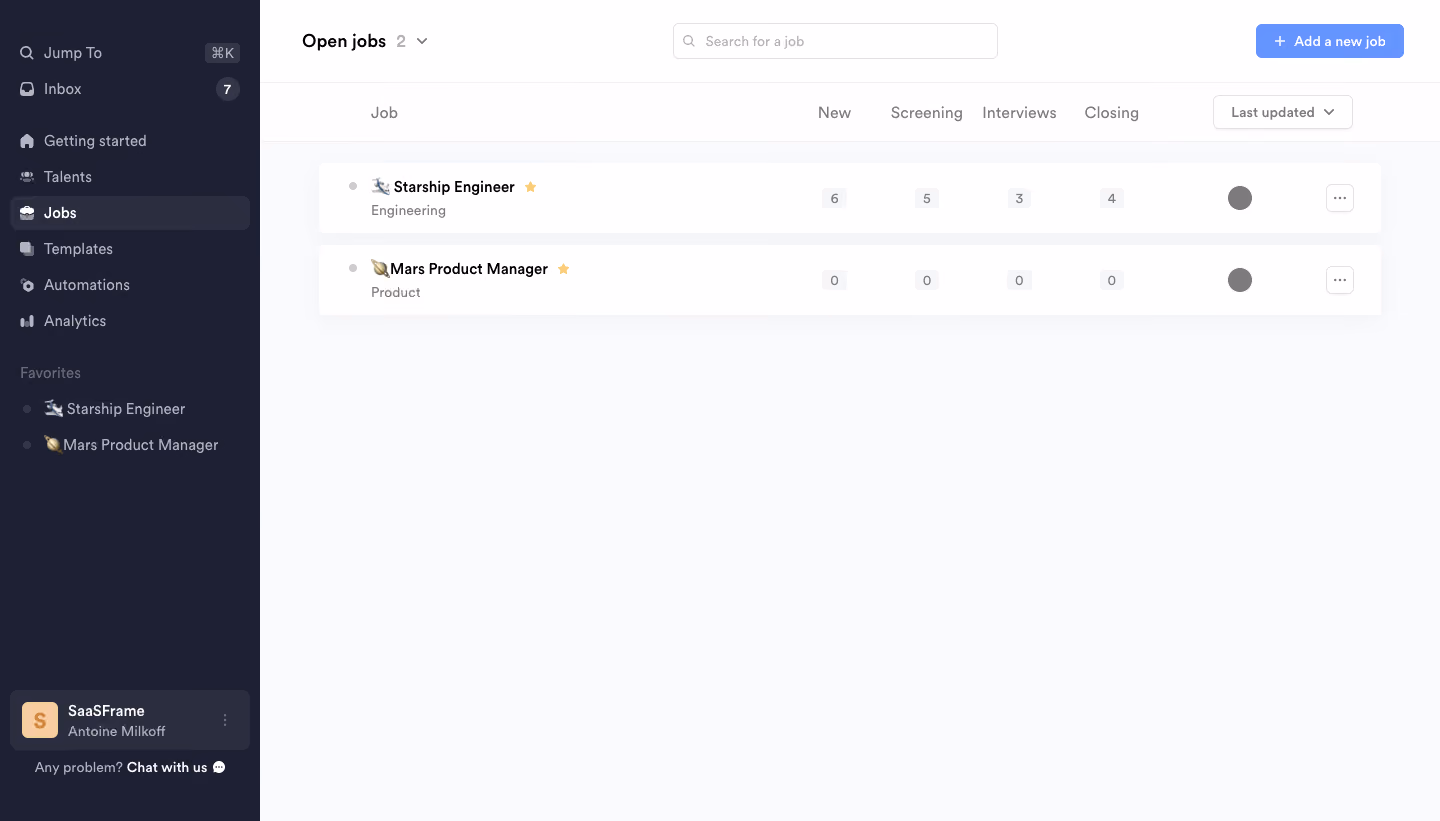Click the chat bubble icon
1440x821 pixels.
(x=219, y=768)
